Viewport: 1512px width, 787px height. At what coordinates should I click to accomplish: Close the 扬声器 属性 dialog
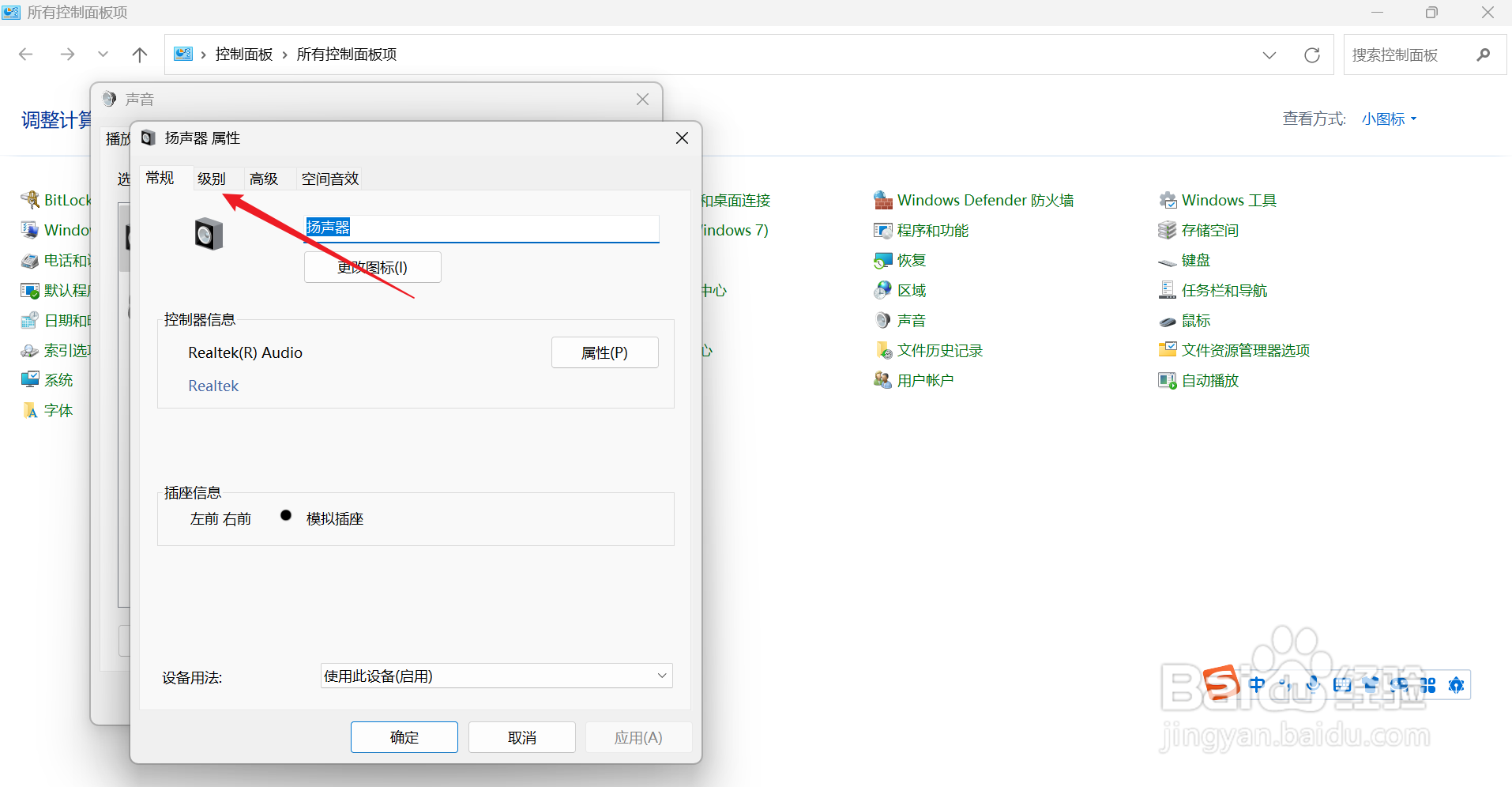[683, 138]
